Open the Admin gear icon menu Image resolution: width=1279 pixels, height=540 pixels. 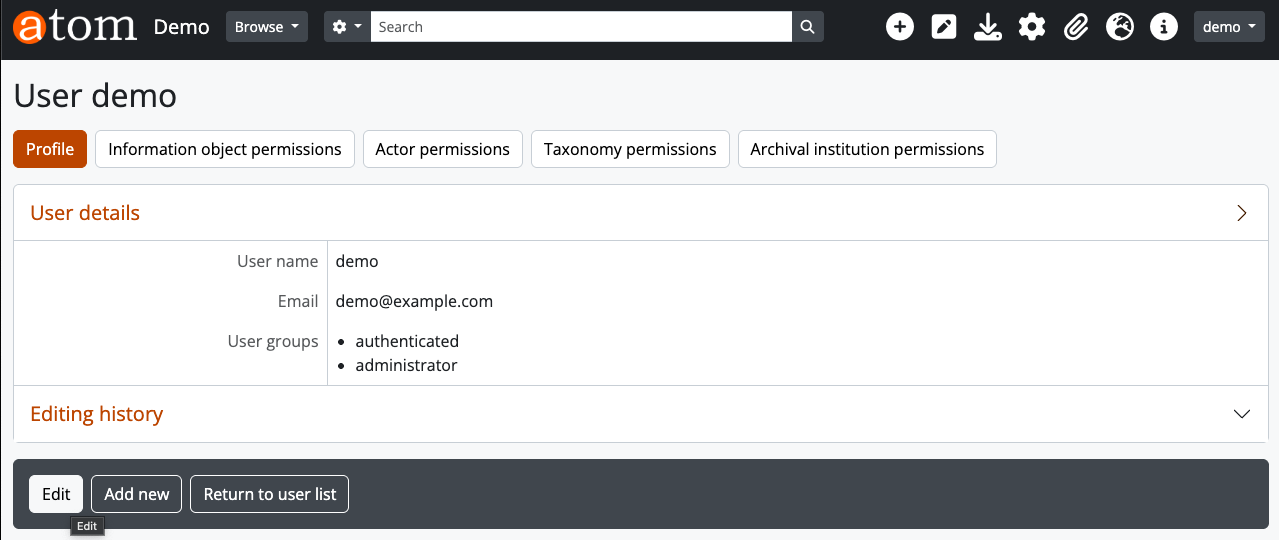click(1032, 27)
